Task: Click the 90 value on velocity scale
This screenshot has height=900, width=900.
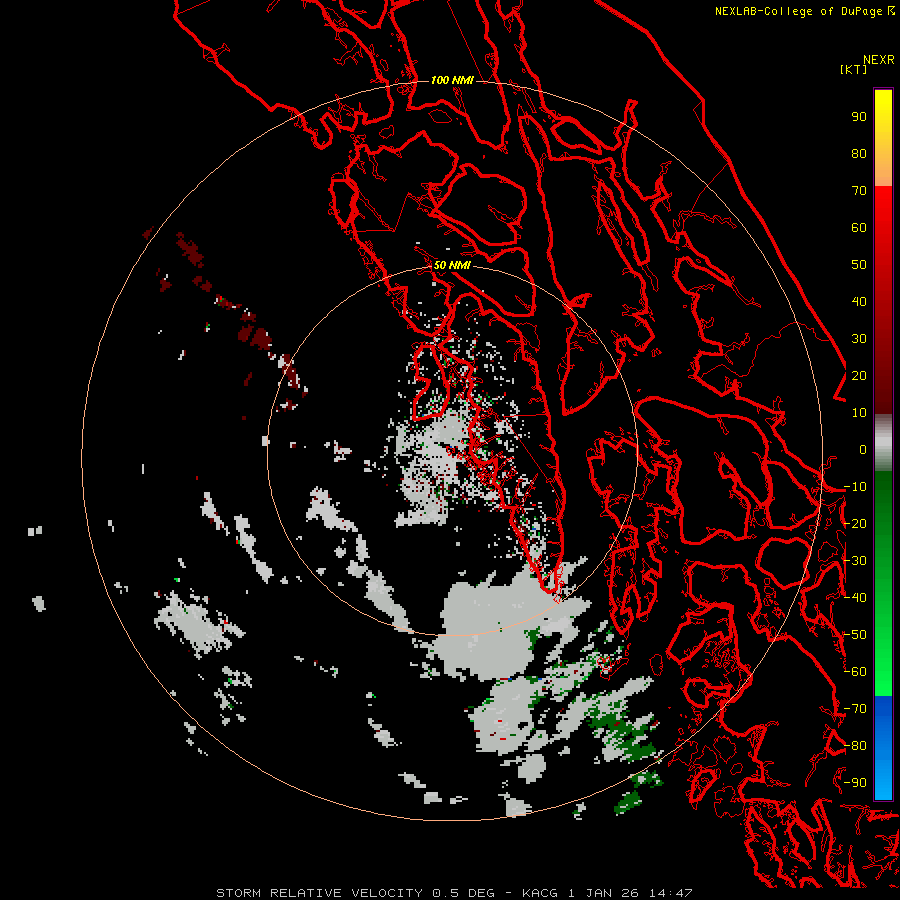Action: (x=859, y=117)
